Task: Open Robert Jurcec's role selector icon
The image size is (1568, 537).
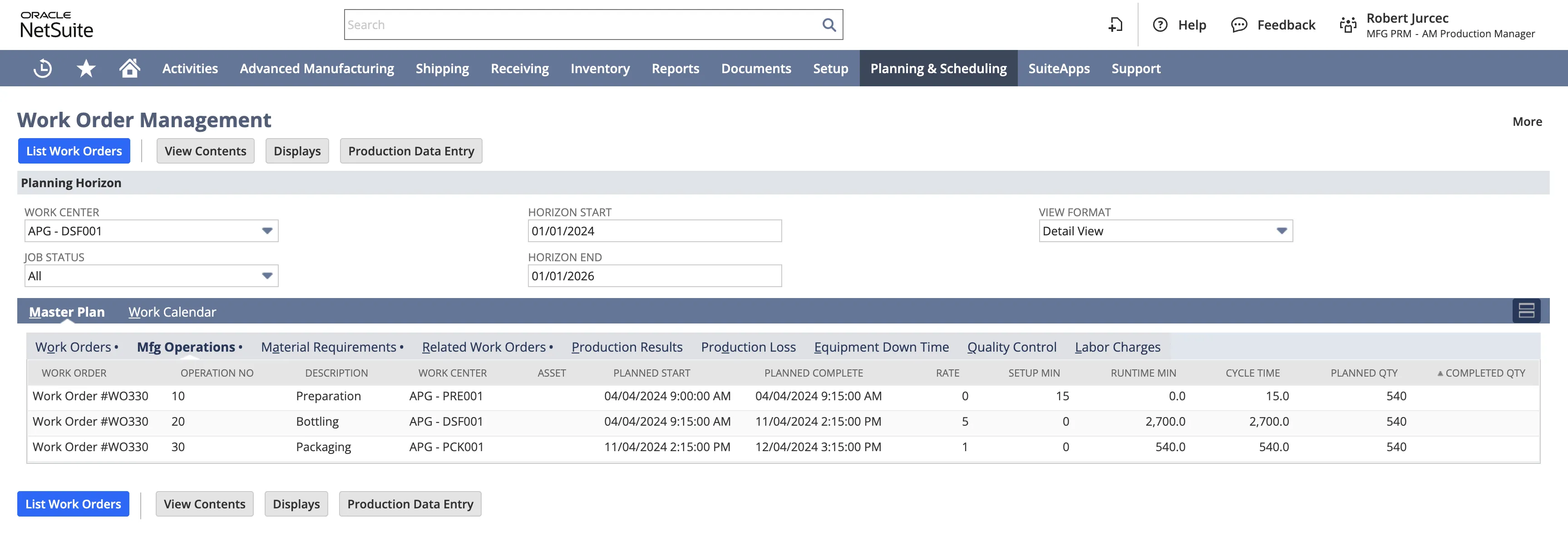Action: click(x=1348, y=25)
